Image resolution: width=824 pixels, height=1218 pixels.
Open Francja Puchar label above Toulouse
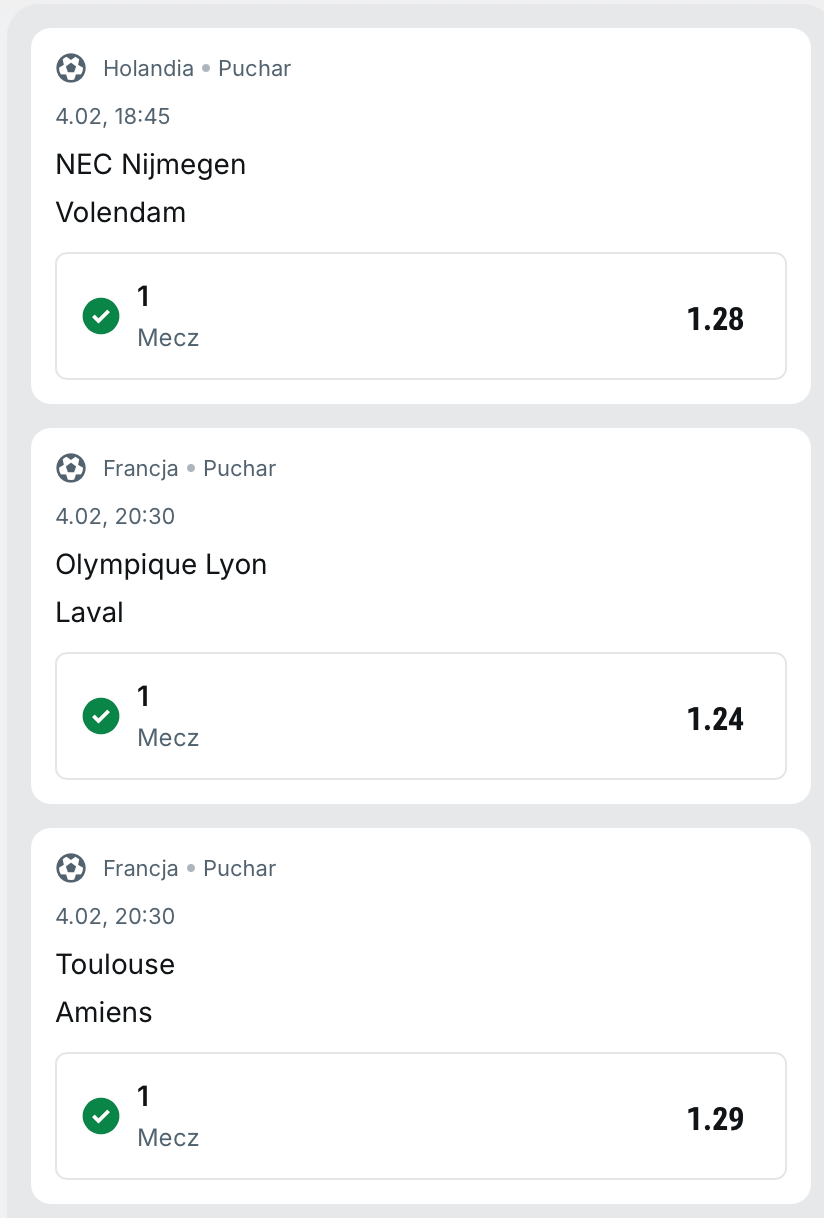[x=189, y=869]
